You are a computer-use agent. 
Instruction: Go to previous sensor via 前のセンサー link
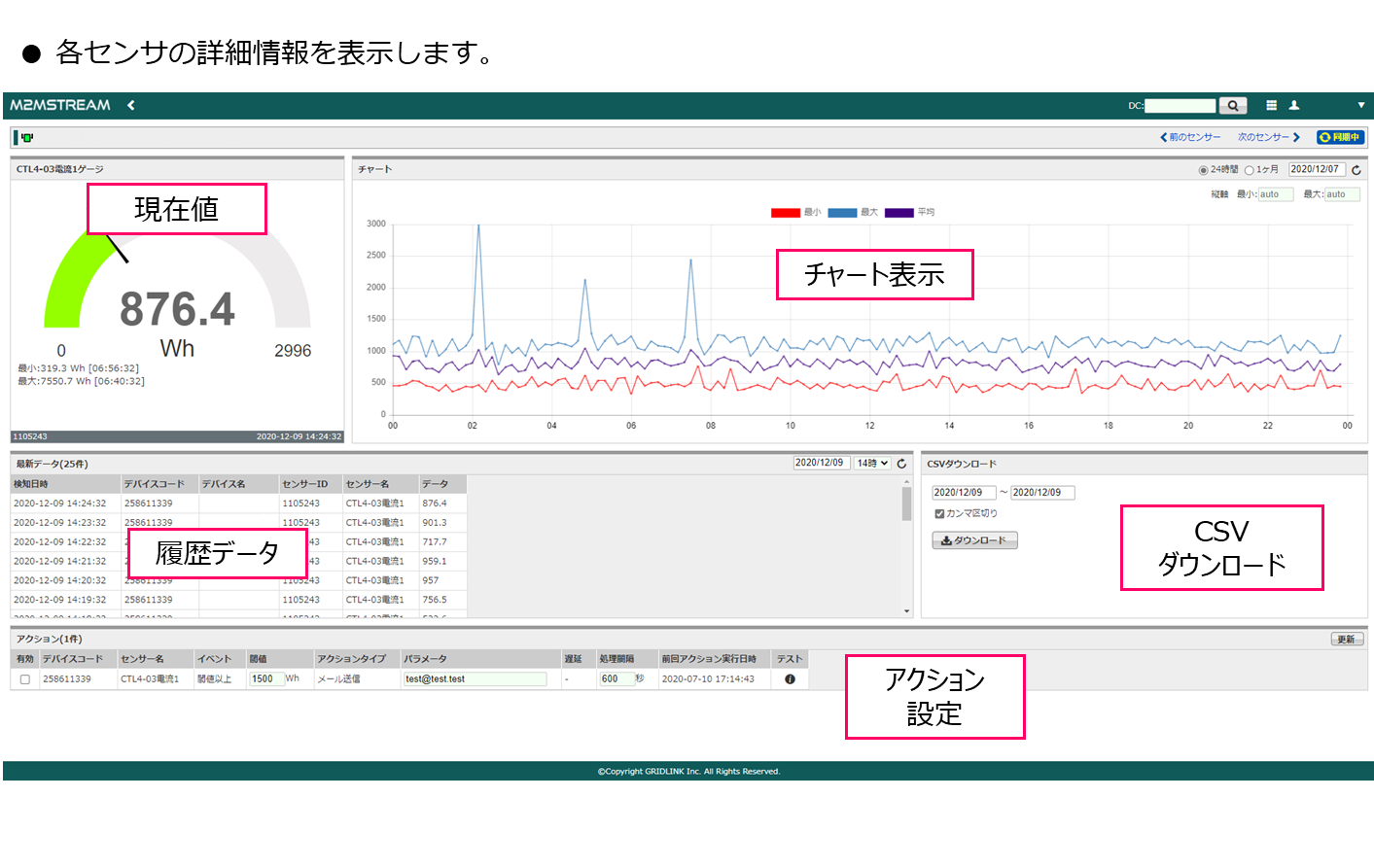(x=1190, y=137)
